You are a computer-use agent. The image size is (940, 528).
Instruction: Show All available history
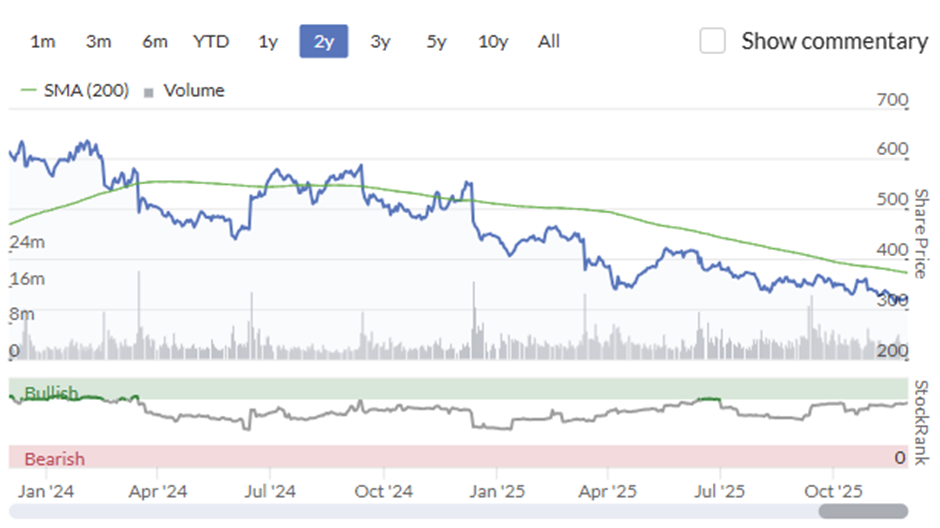(x=549, y=41)
